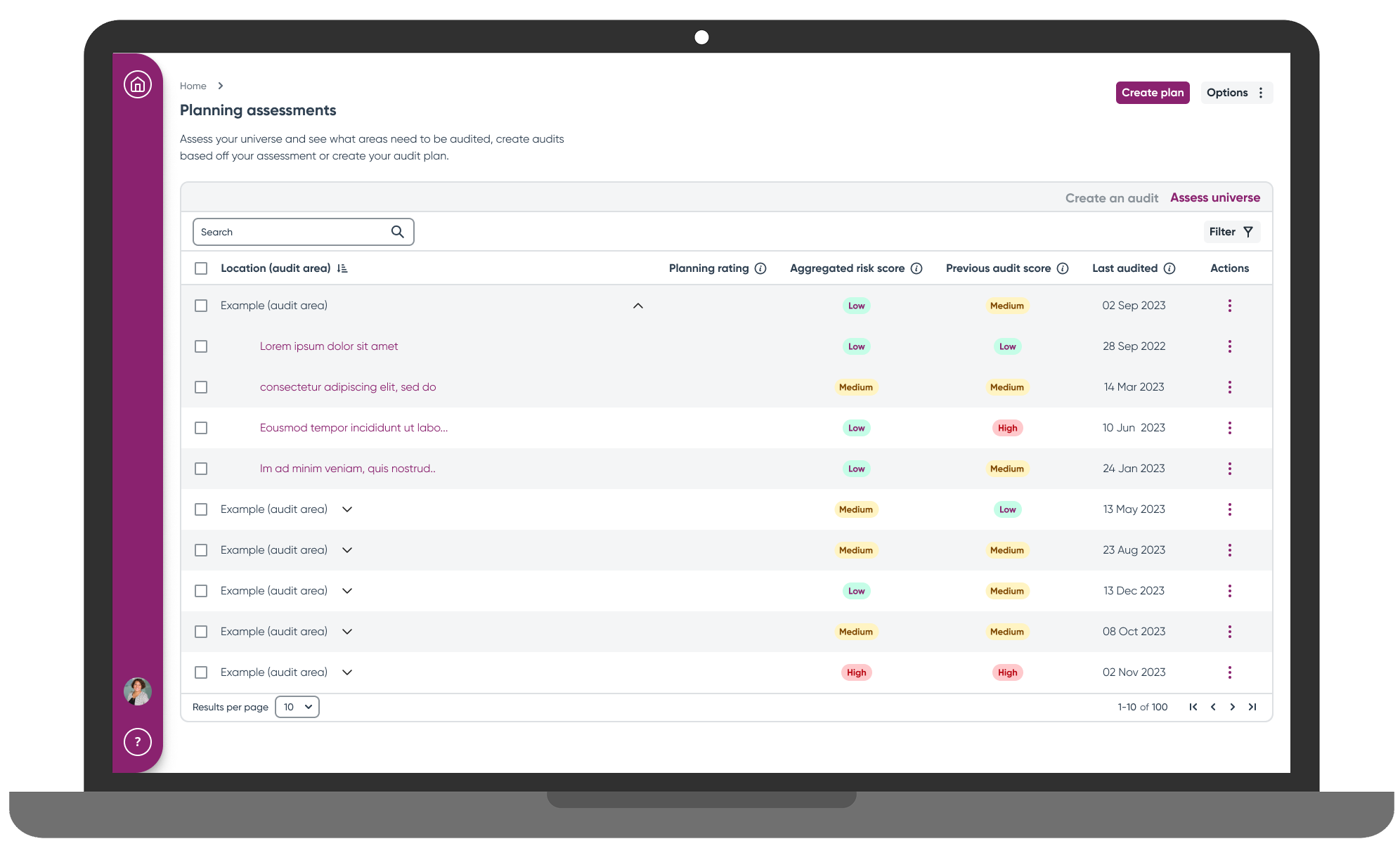Go to the next page of results
The height and width of the screenshot is (853, 1400).
[x=1233, y=707]
